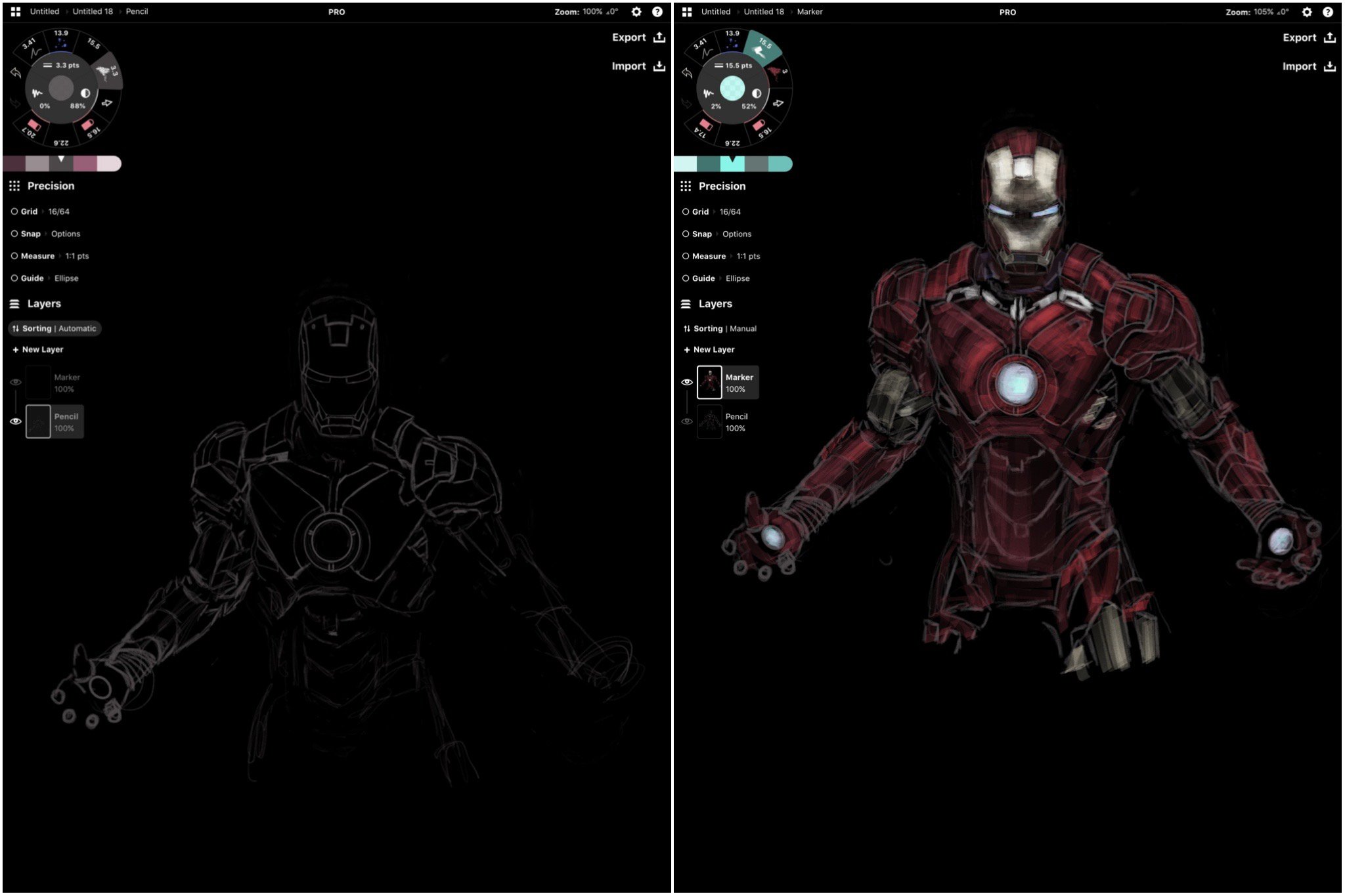
Task: Click Export in the right screenshot
Action: 1310,37
